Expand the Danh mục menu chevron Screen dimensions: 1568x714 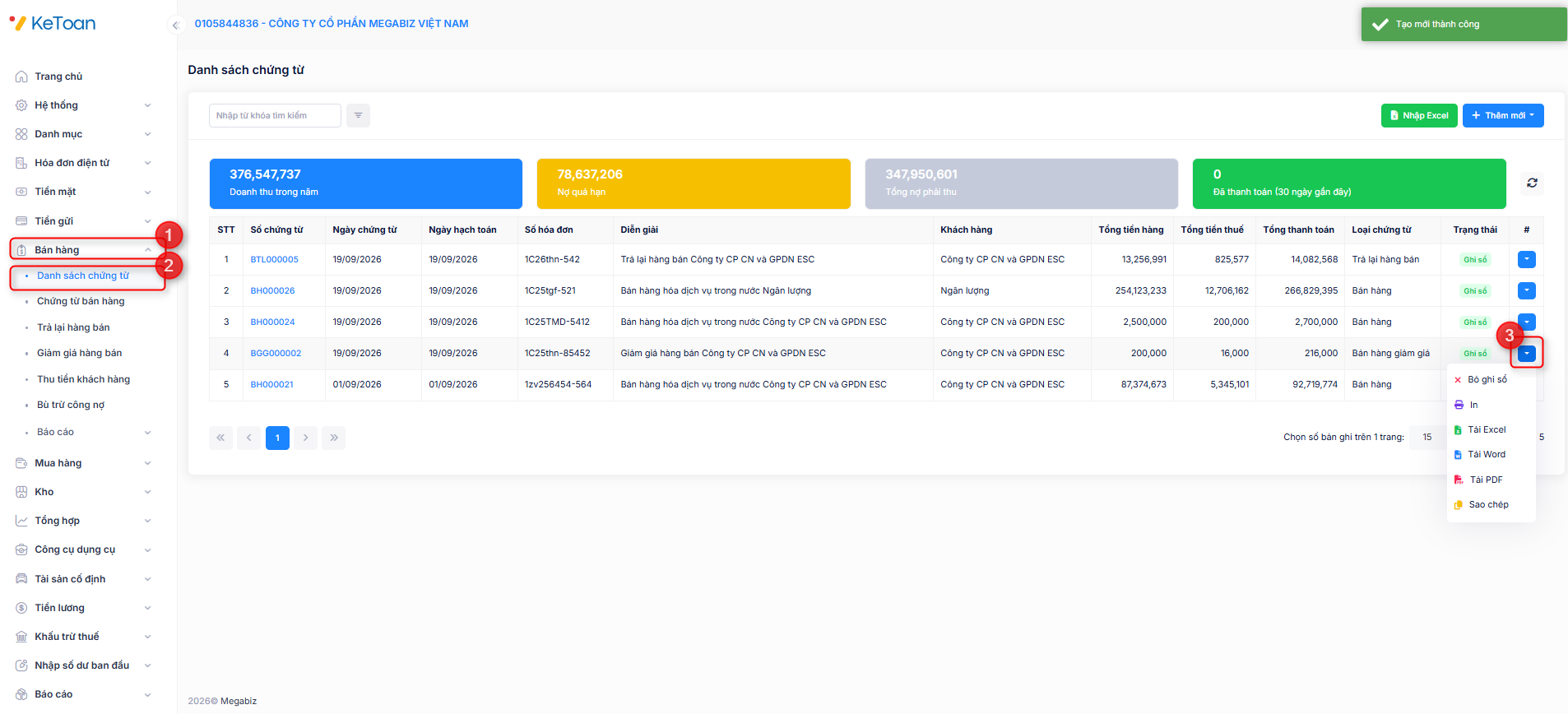pyautogui.click(x=148, y=134)
